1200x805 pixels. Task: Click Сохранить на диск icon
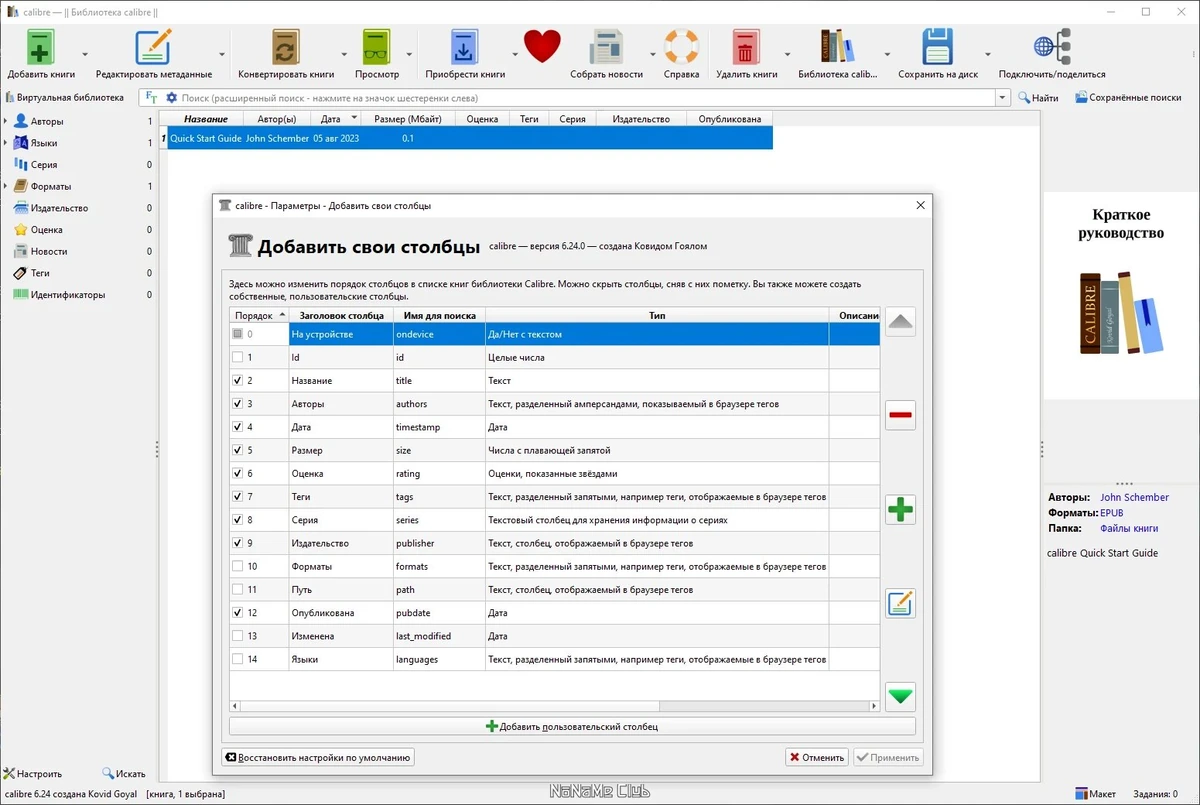[938, 47]
